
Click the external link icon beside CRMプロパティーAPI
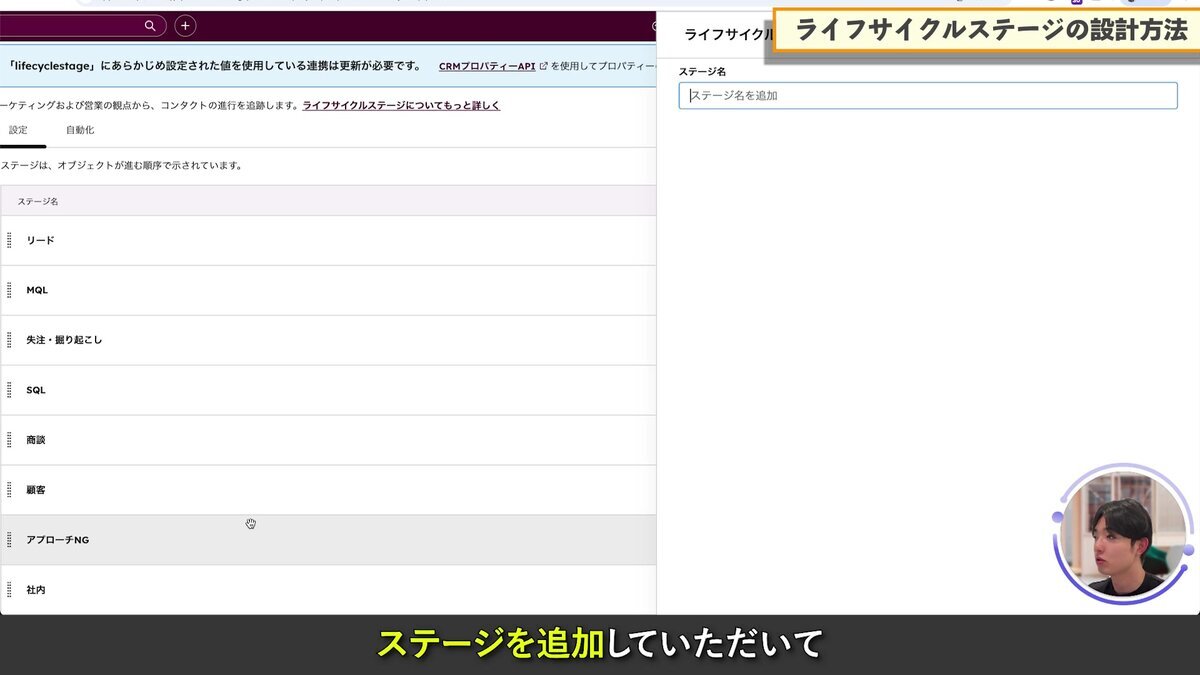543,67
